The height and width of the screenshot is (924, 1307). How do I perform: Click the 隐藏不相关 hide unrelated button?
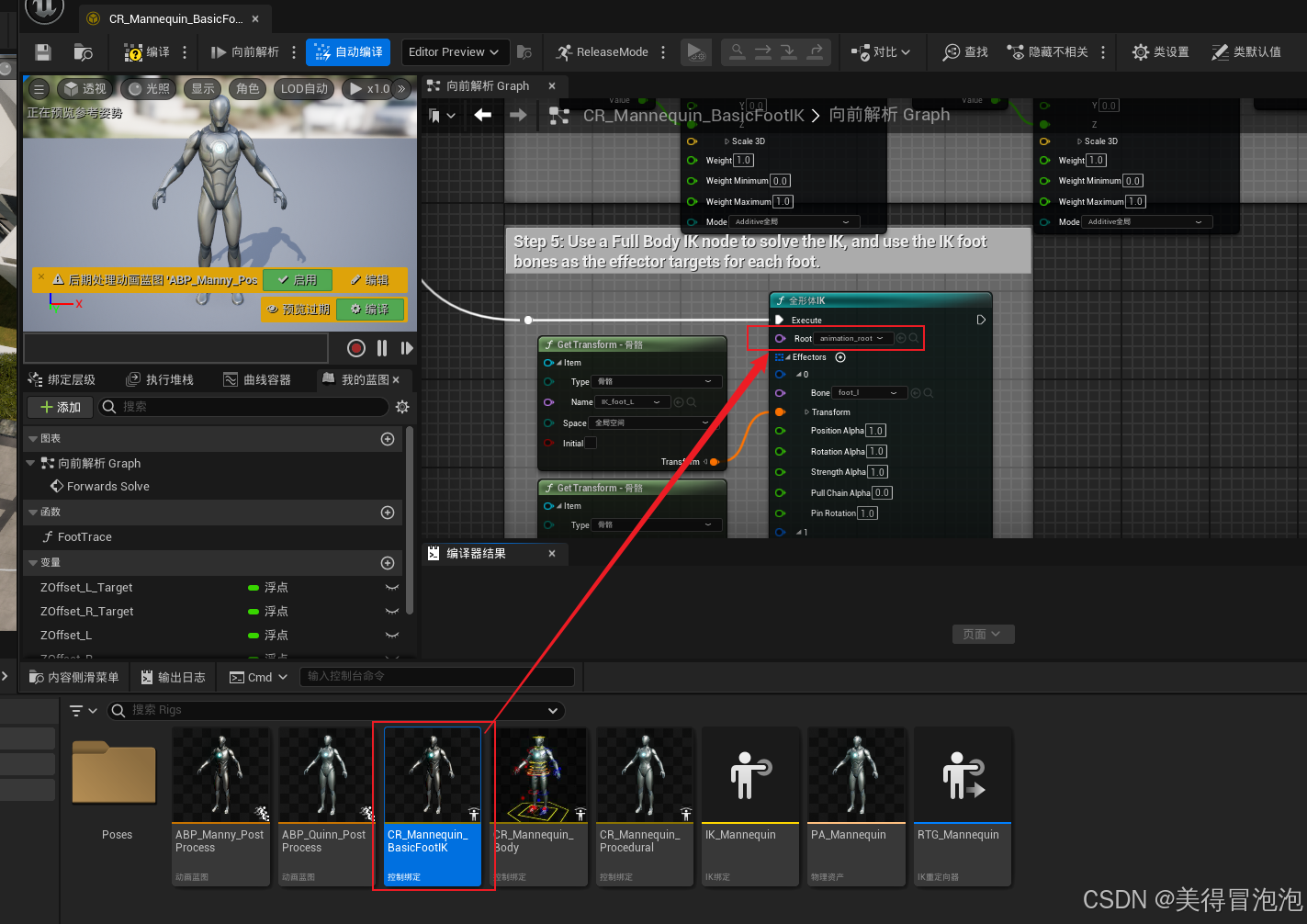[1048, 52]
